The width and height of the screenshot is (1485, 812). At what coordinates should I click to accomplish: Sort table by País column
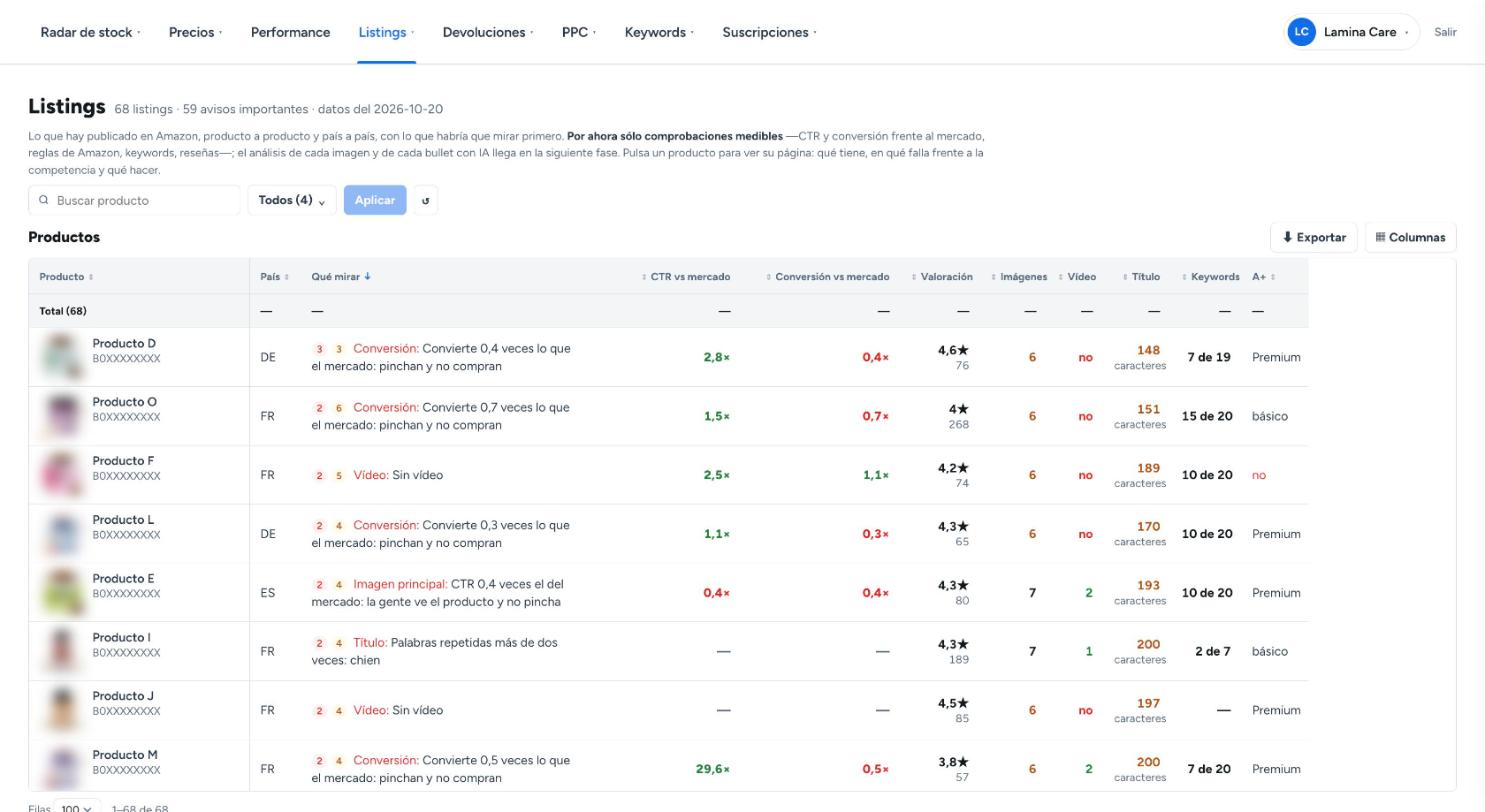click(x=274, y=277)
